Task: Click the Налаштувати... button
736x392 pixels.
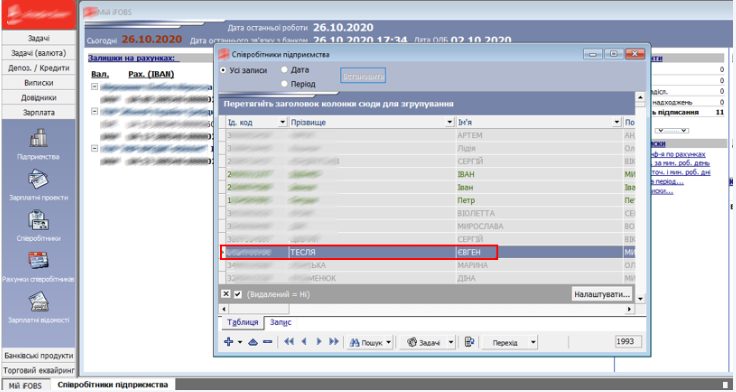Action: point(602,294)
